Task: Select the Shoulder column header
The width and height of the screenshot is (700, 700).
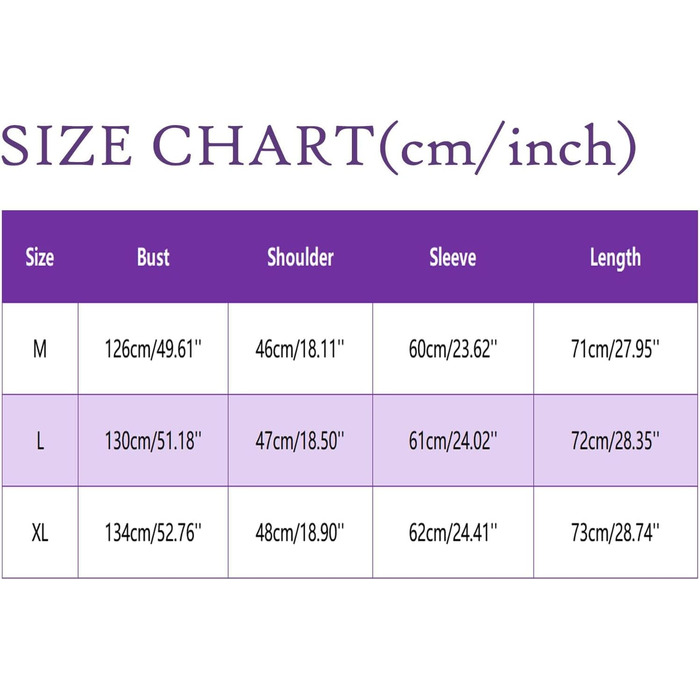Action: pyautogui.click(x=300, y=257)
